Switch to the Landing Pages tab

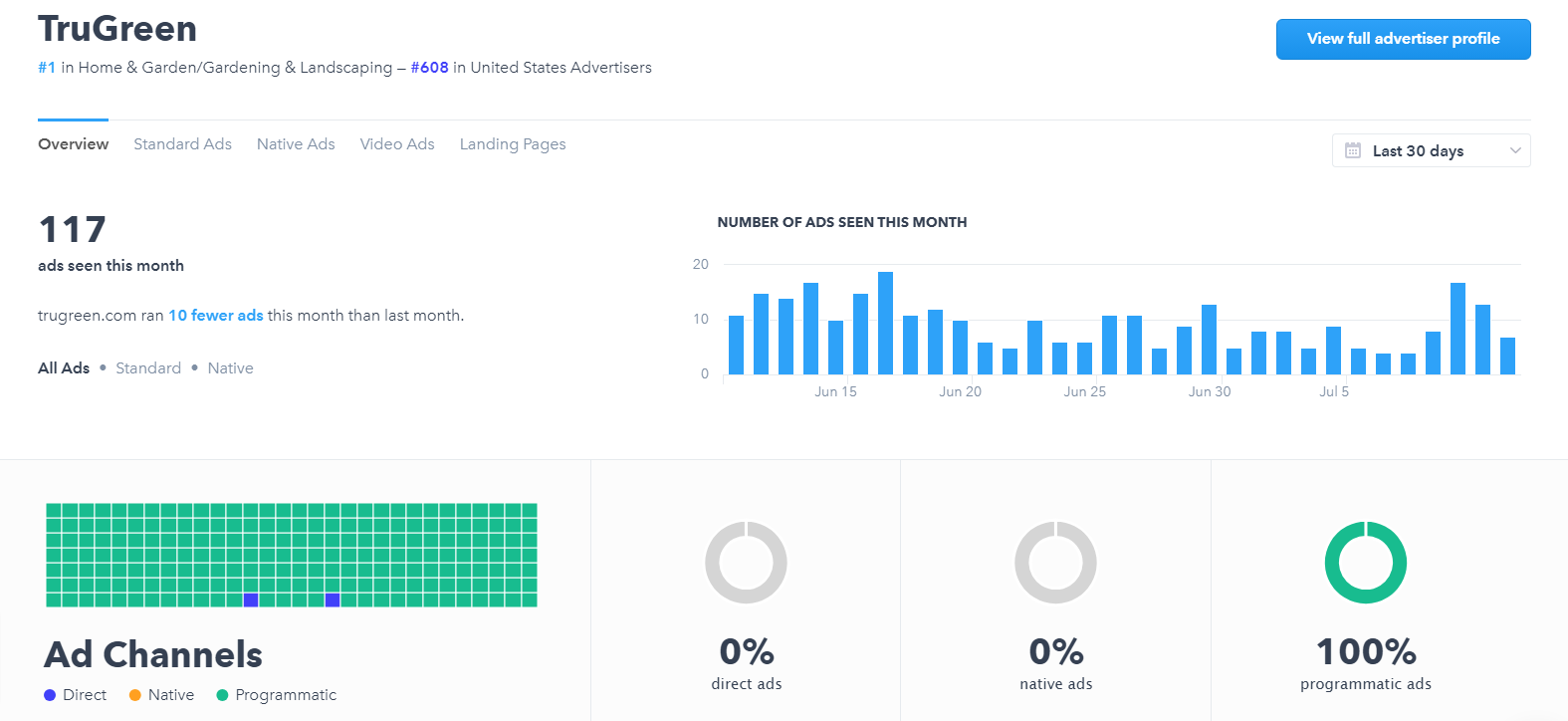coord(513,144)
